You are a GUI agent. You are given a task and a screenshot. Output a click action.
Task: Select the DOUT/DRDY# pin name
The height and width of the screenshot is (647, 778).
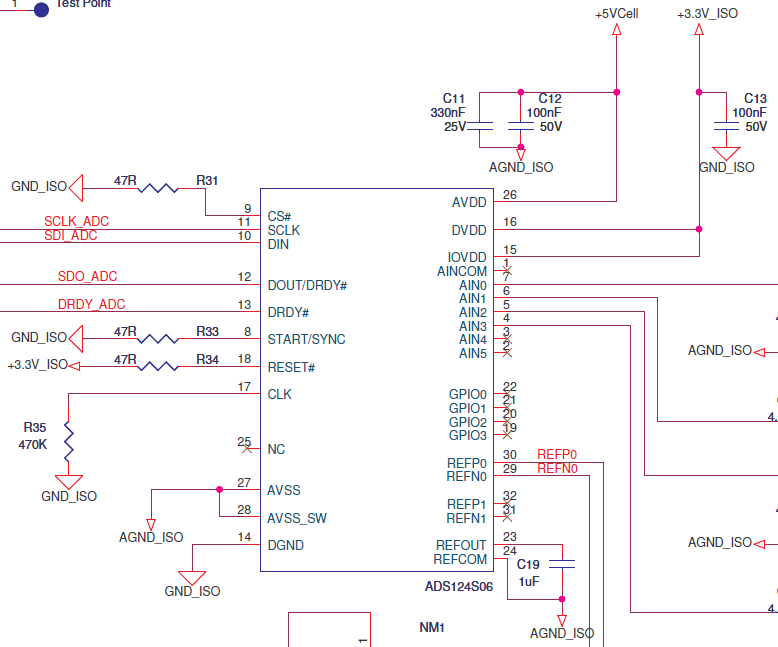pyautogui.click(x=307, y=285)
